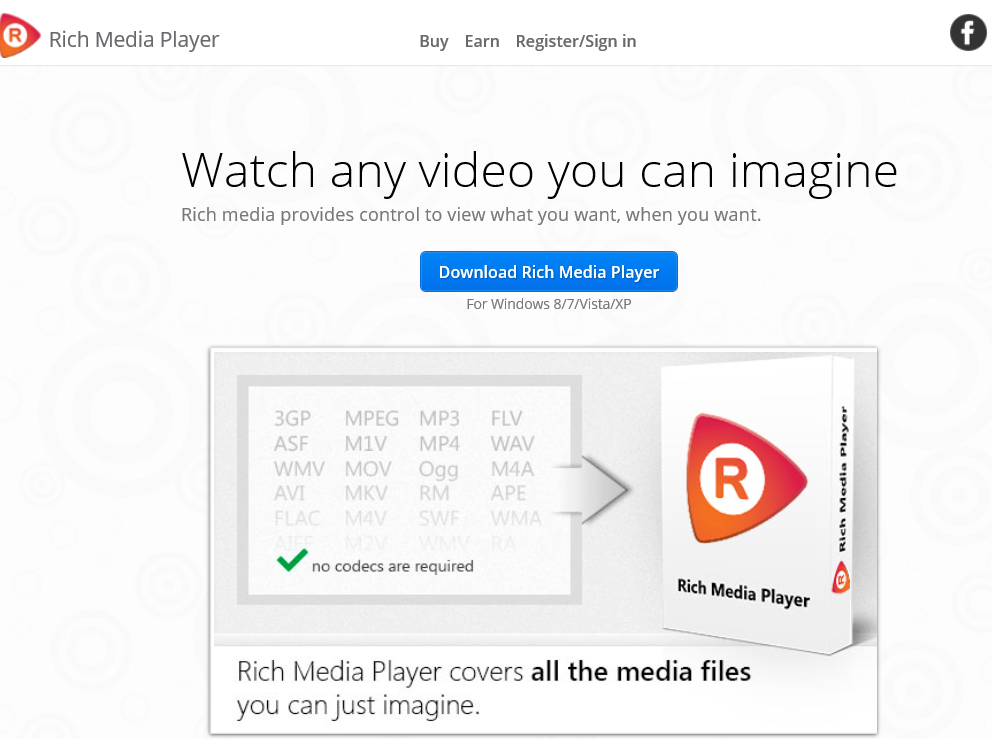Image resolution: width=992 pixels, height=740 pixels.
Task: Click the APE format label
Action: pyautogui.click(x=509, y=493)
